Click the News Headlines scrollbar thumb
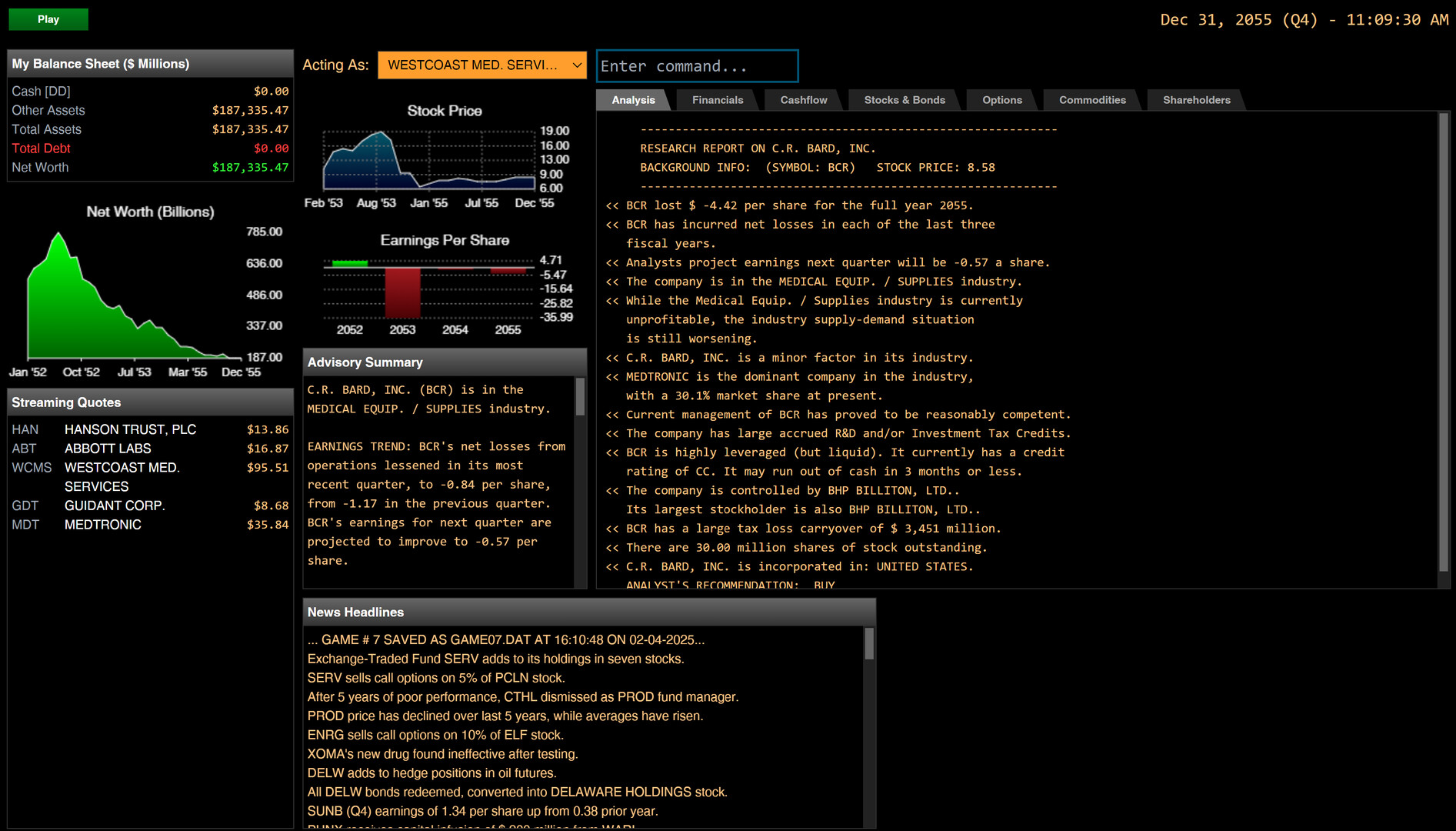The width and height of the screenshot is (1456, 831). pyautogui.click(x=869, y=644)
